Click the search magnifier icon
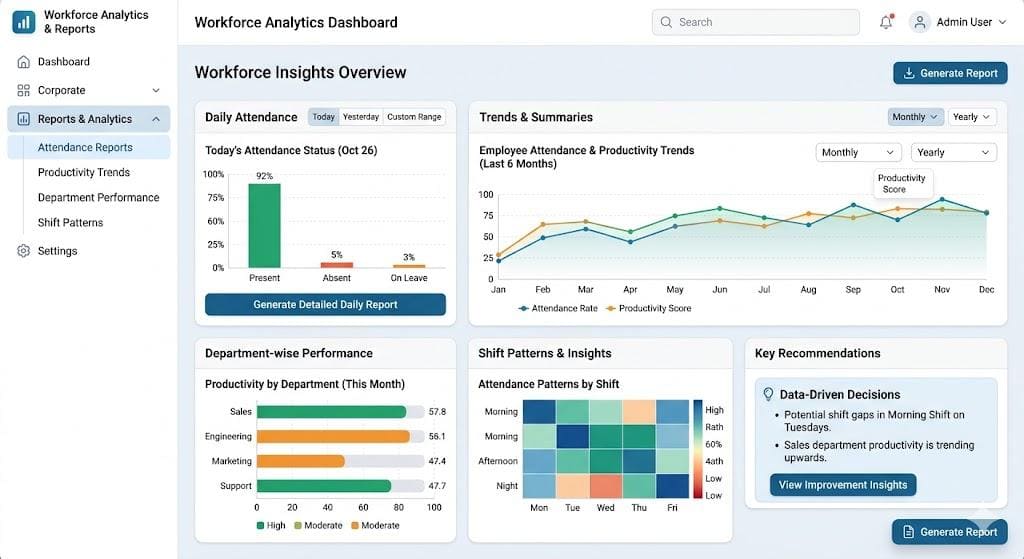This screenshot has width=1024, height=559. 665,22
